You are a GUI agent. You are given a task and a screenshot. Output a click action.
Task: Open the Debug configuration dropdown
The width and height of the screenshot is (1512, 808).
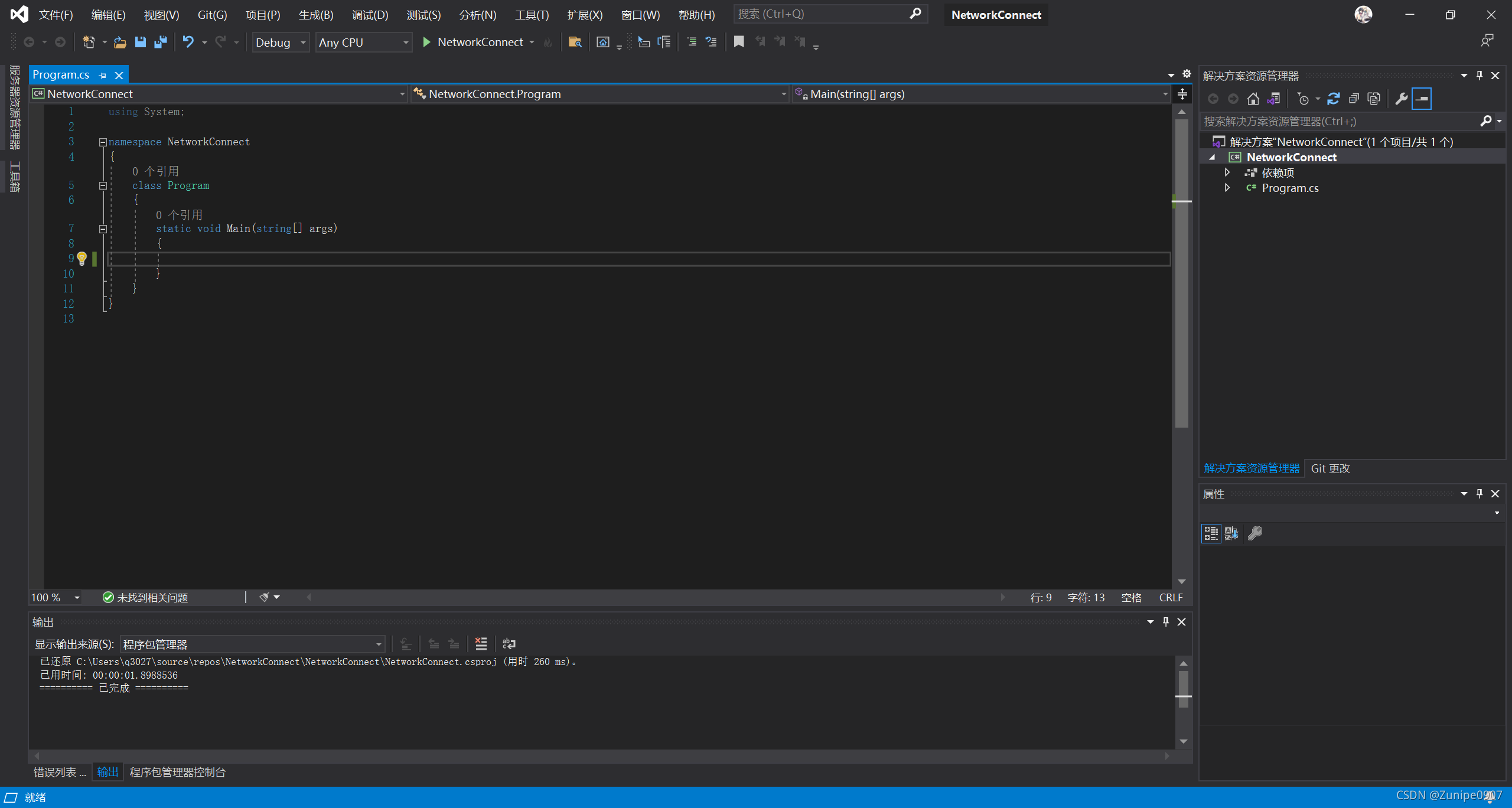[281, 43]
